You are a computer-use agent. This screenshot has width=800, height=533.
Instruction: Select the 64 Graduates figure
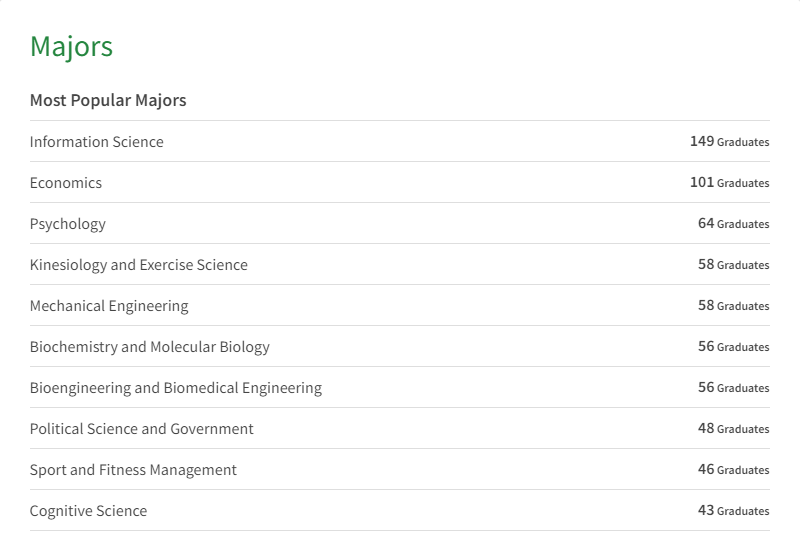[734, 223]
